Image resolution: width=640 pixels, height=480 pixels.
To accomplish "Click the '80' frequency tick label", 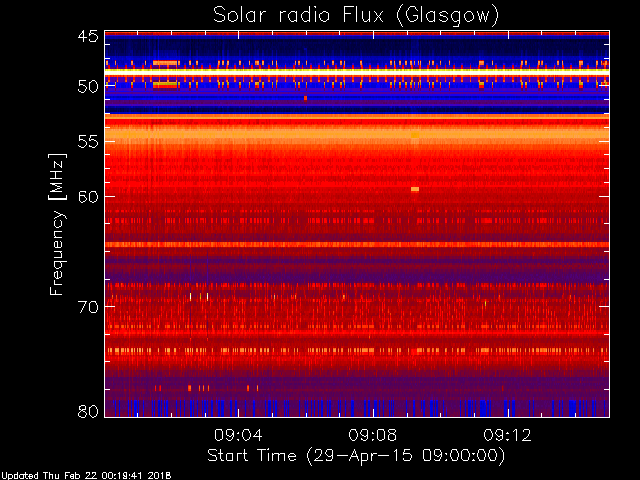I will pos(88,411).
